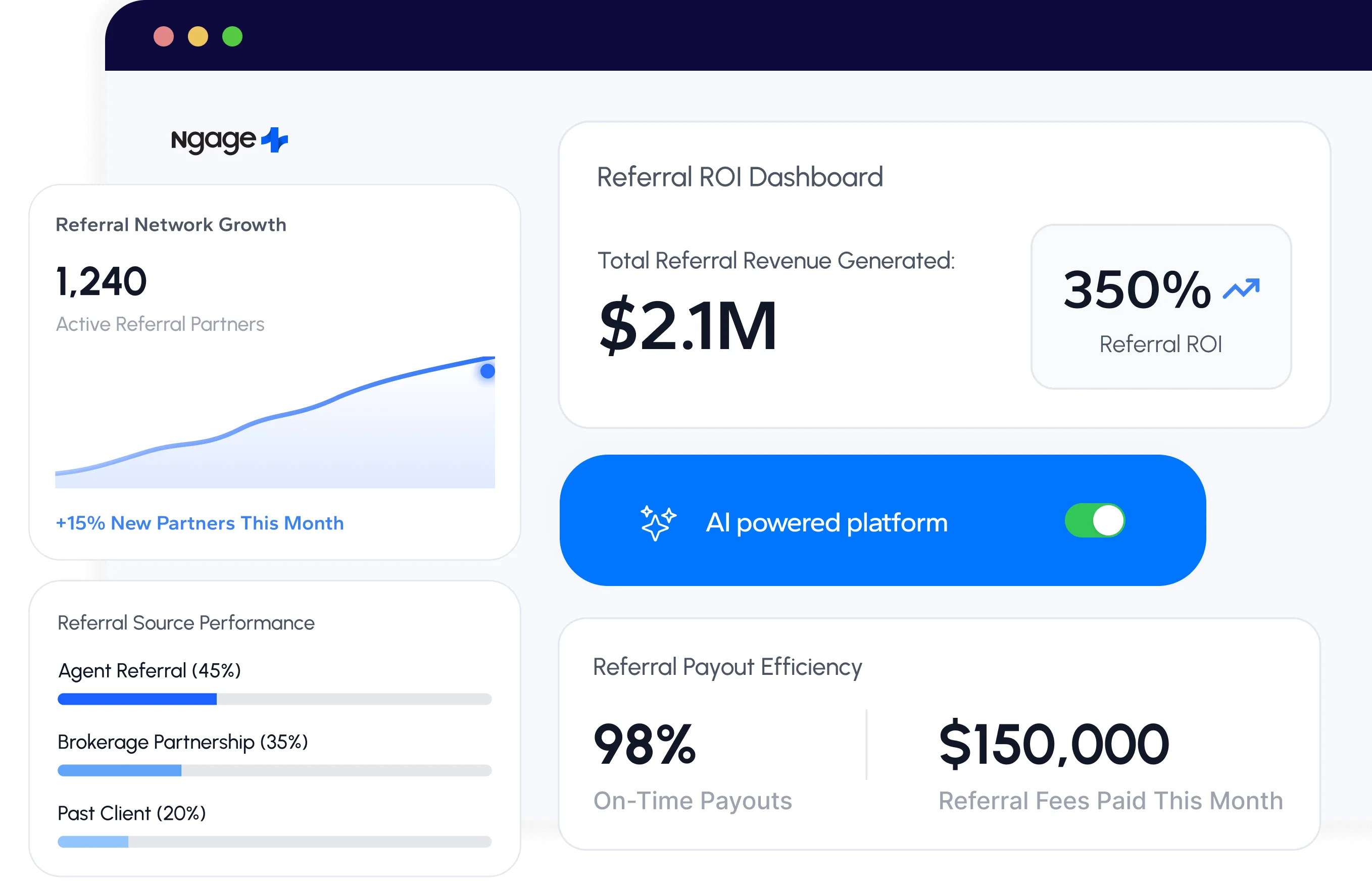
Task: Click the Agent Referral (45%) label
Action: (x=149, y=670)
